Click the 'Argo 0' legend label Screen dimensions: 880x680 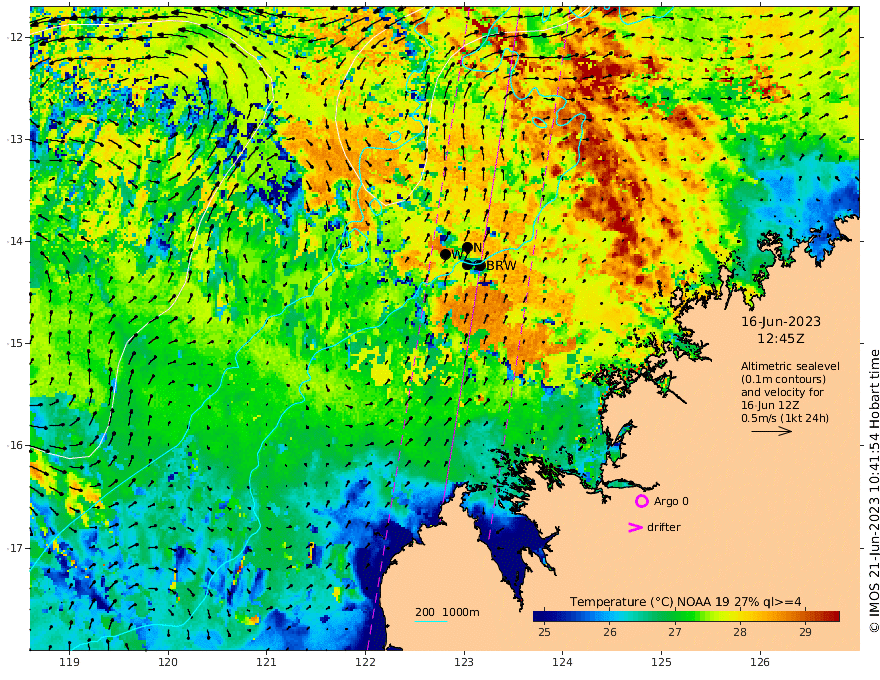click(671, 501)
